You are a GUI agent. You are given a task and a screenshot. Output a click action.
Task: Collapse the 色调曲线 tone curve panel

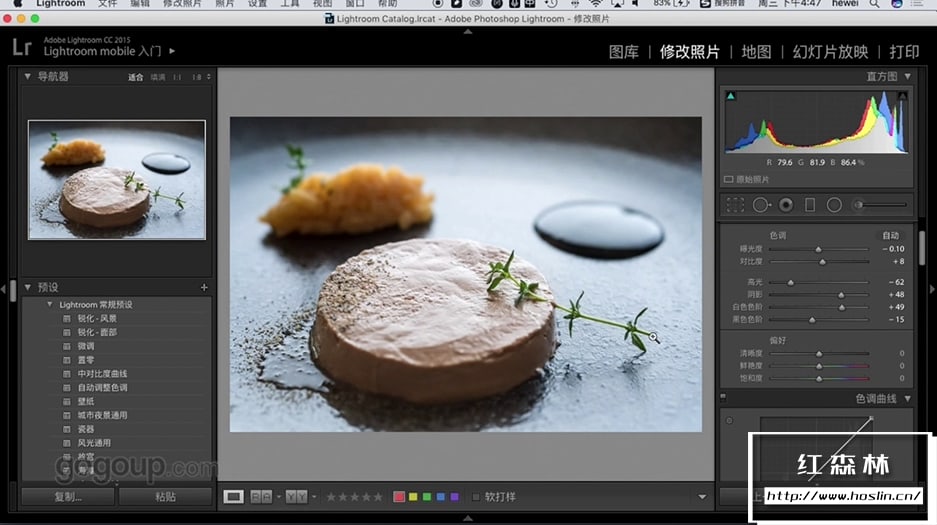click(x=908, y=398)
